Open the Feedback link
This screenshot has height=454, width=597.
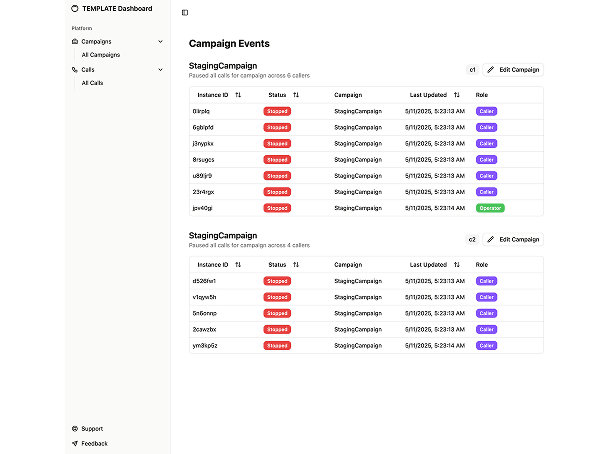[90, 444]
